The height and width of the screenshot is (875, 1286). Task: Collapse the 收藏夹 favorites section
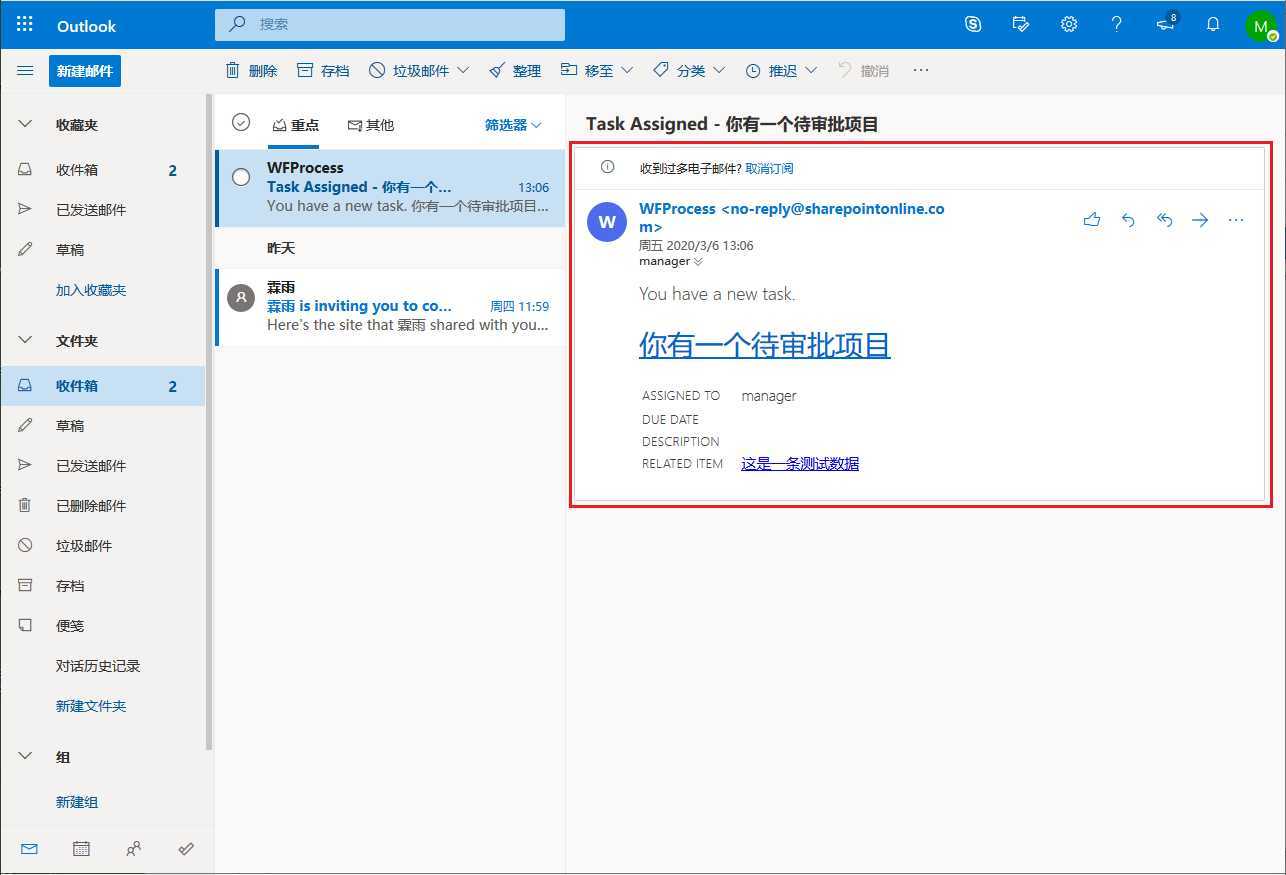(26, 125)
